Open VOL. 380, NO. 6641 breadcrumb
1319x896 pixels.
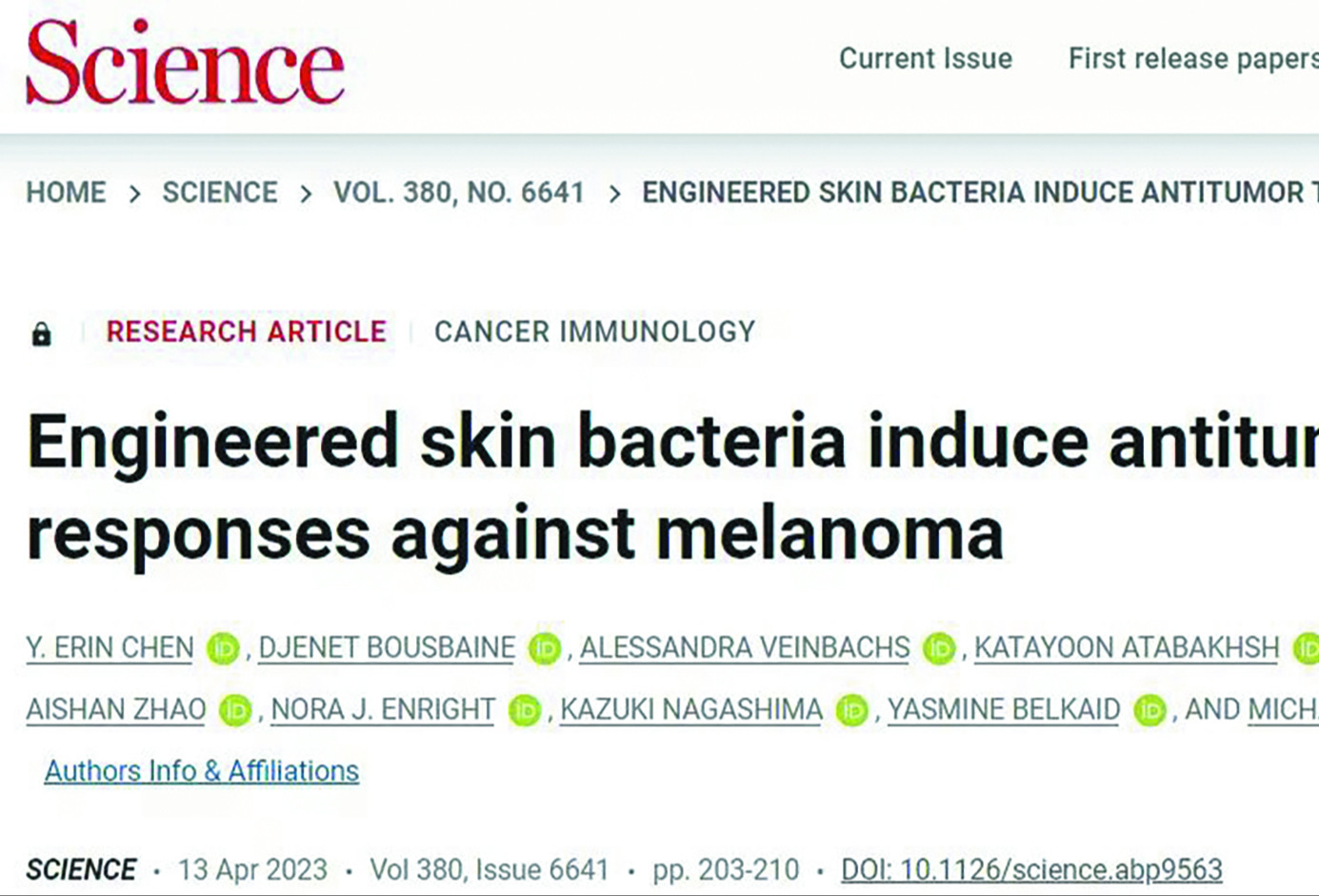[x=459, y=192]
